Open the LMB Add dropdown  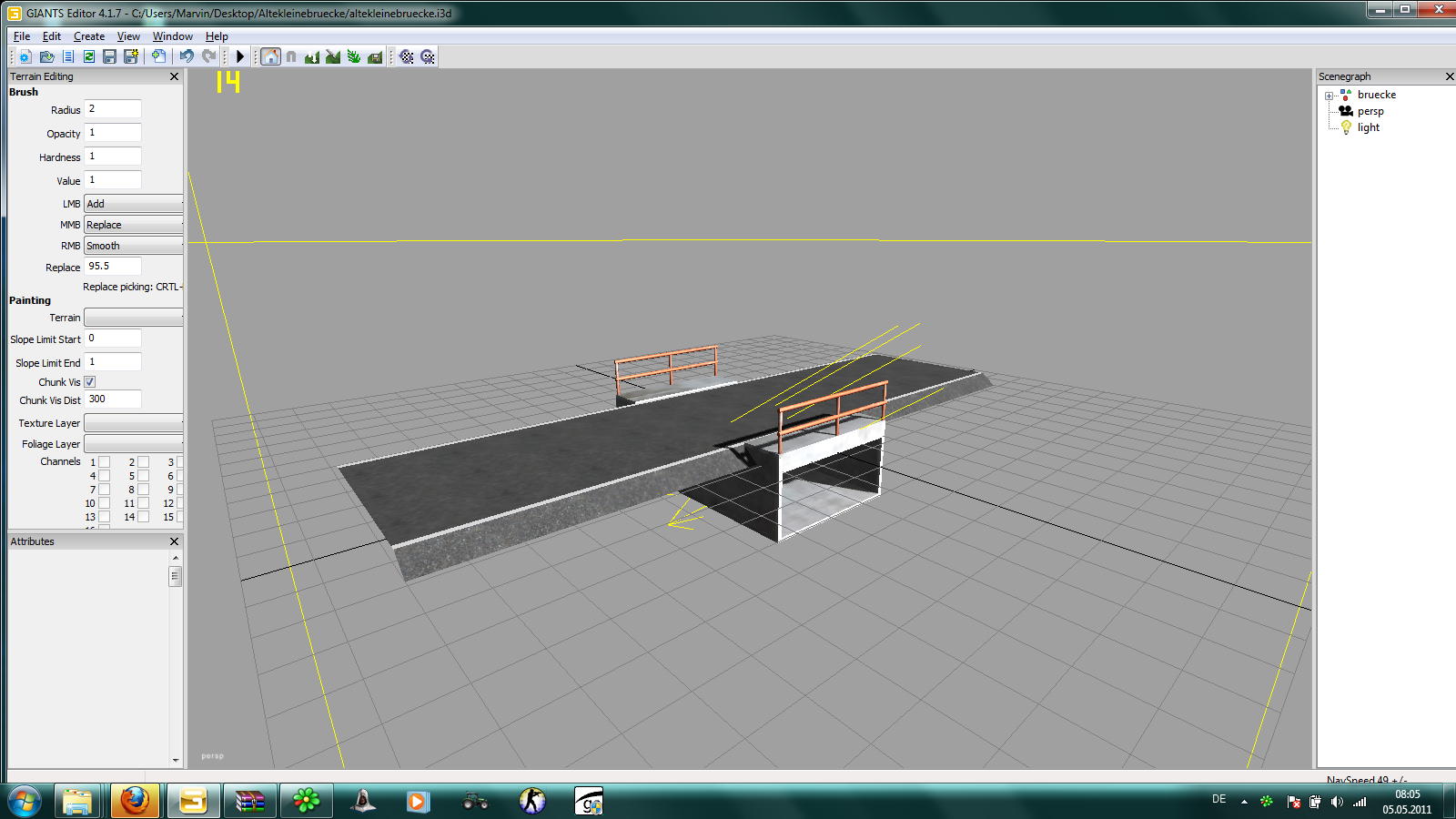tap(134, 204)
